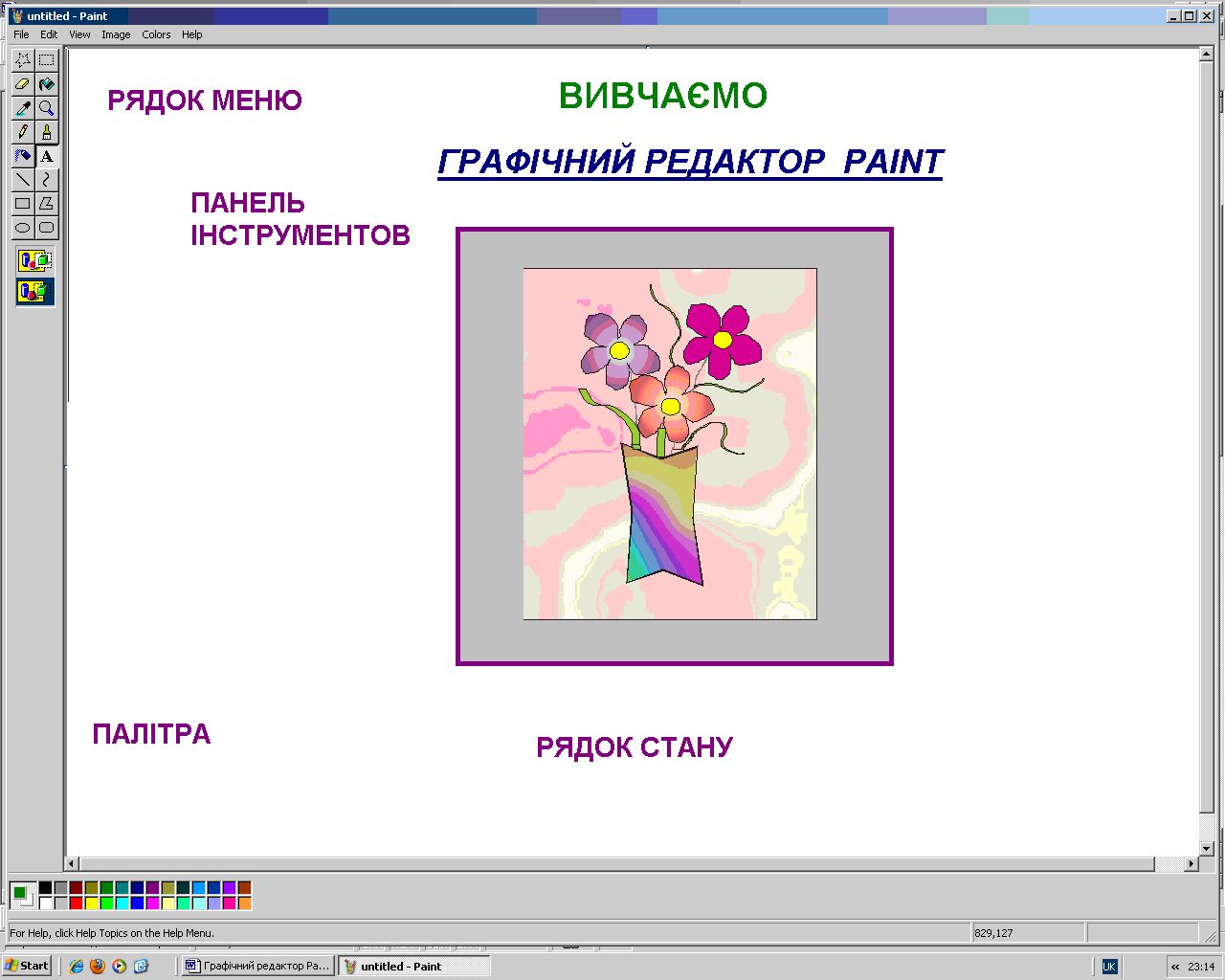Click the untitled - Paint taskbar button
This screenshot has width=1225, height=980.
pyautogui.click(x=413, y=966)
